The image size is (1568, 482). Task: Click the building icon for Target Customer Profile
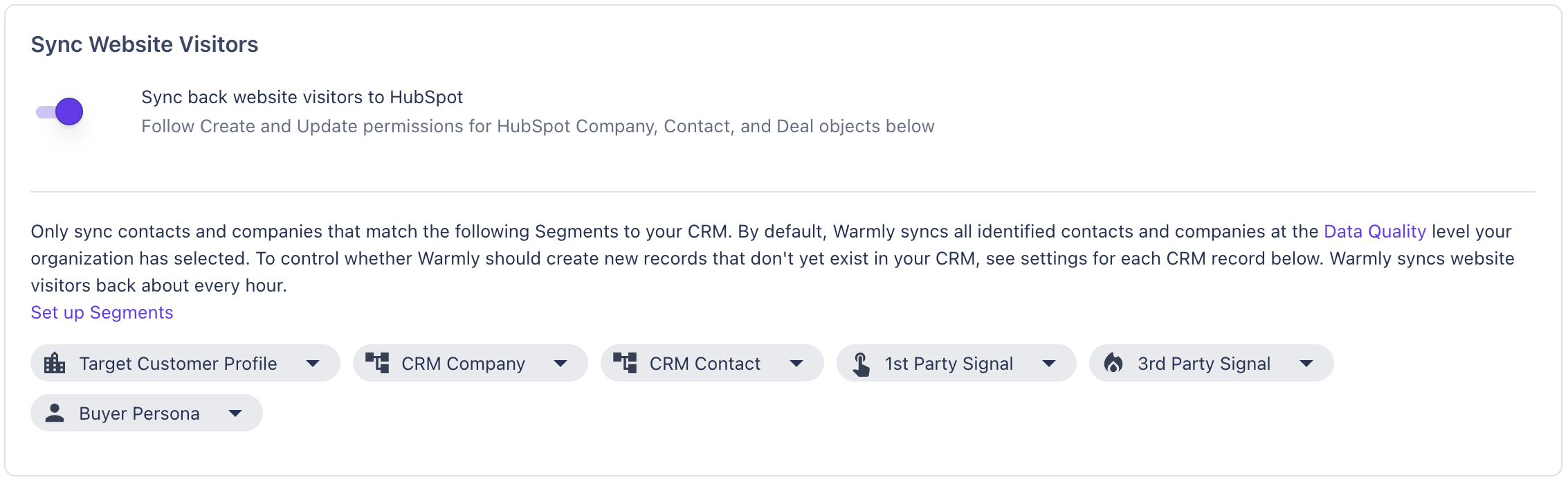pos(55,364)
